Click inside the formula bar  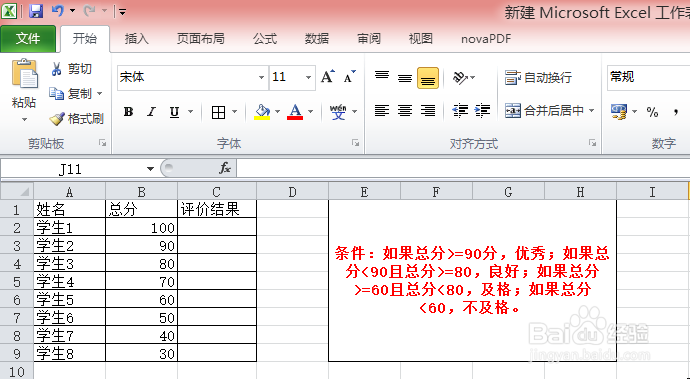coord(463,169)
